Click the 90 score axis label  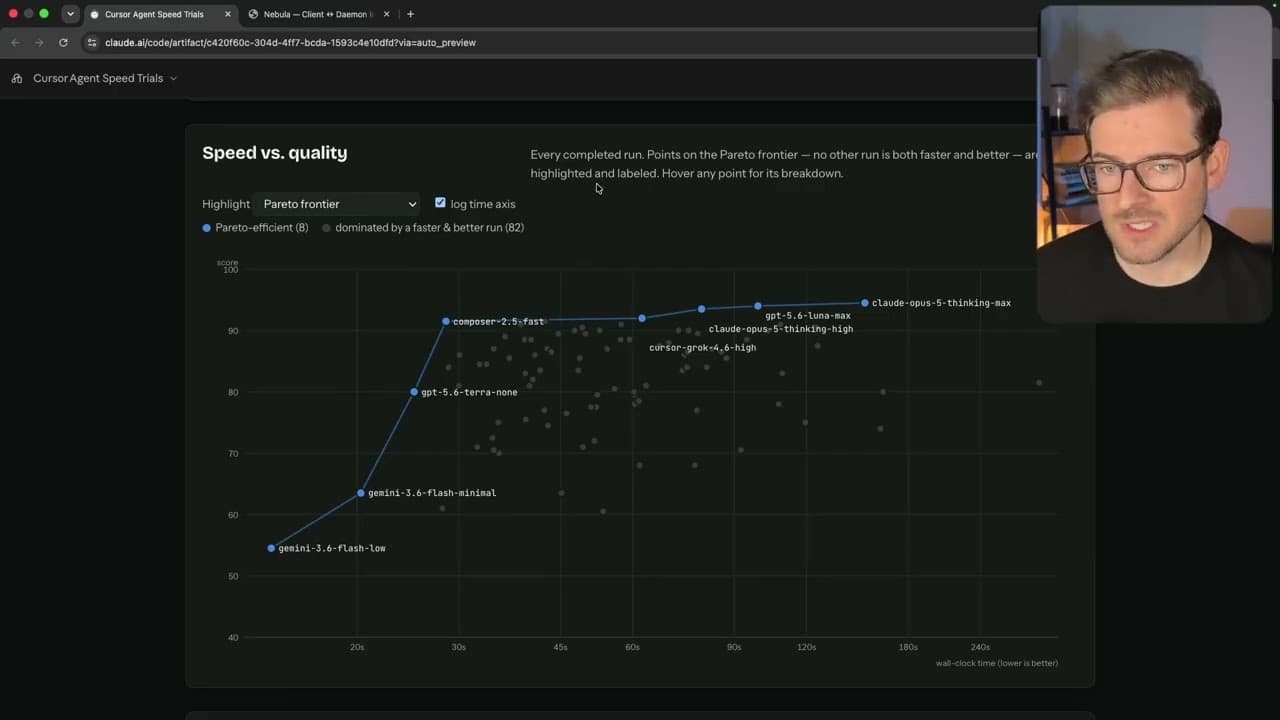point(232,331)
